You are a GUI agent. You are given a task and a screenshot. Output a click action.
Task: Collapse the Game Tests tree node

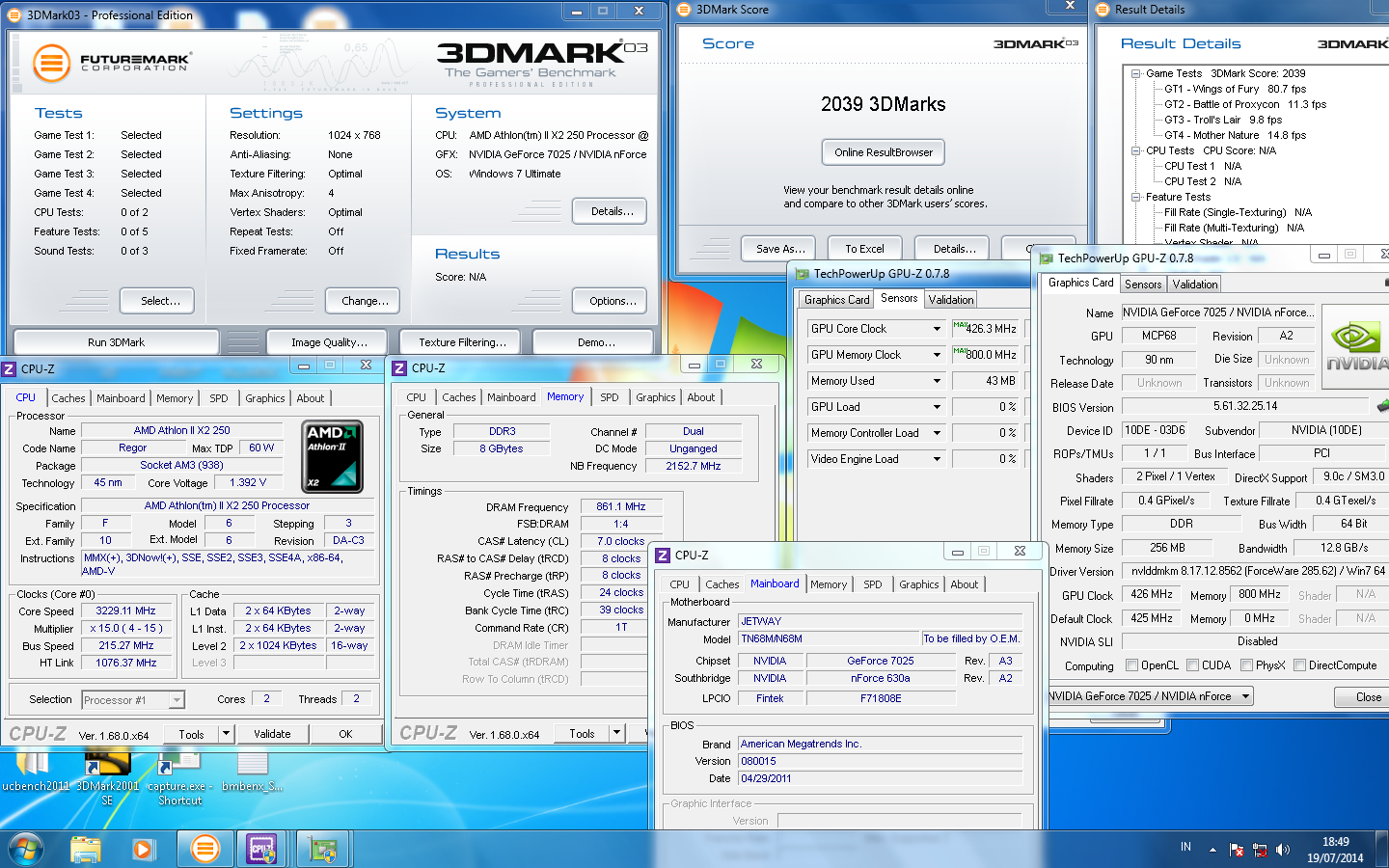point(1136,73)
